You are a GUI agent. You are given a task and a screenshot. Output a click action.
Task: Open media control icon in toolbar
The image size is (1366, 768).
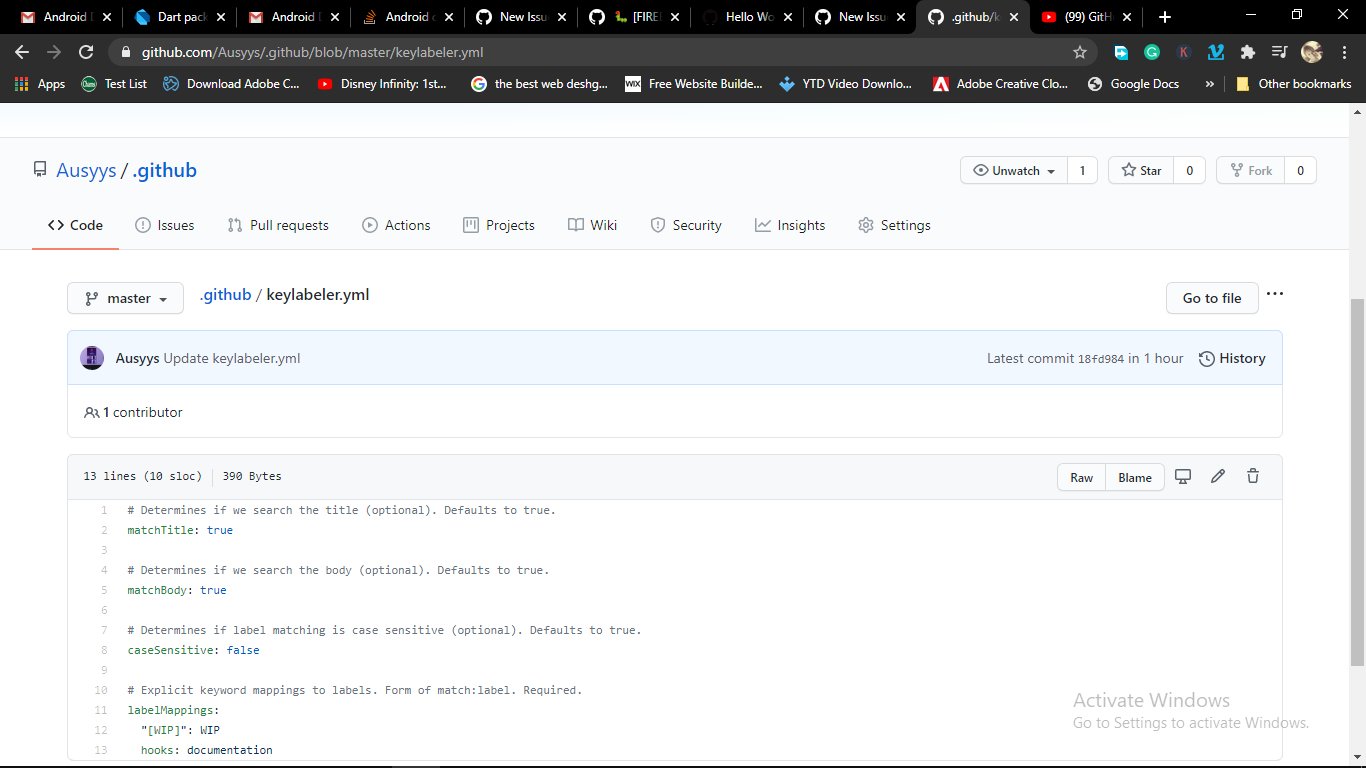tap(1279, 52)
